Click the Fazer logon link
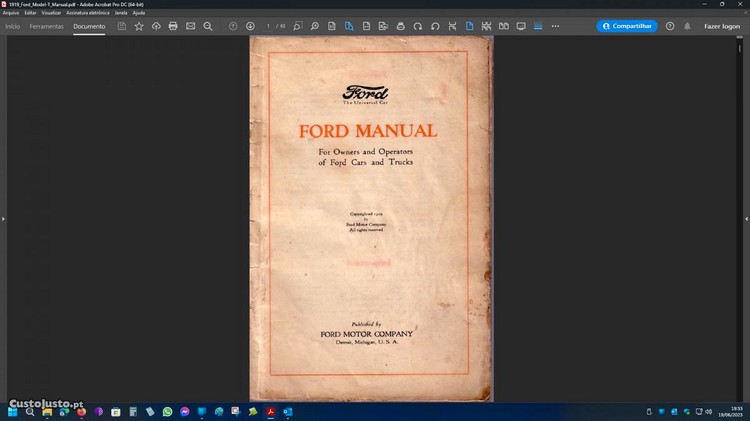The image size is (750, 421). pyautogui.click(x=722, y=26)
